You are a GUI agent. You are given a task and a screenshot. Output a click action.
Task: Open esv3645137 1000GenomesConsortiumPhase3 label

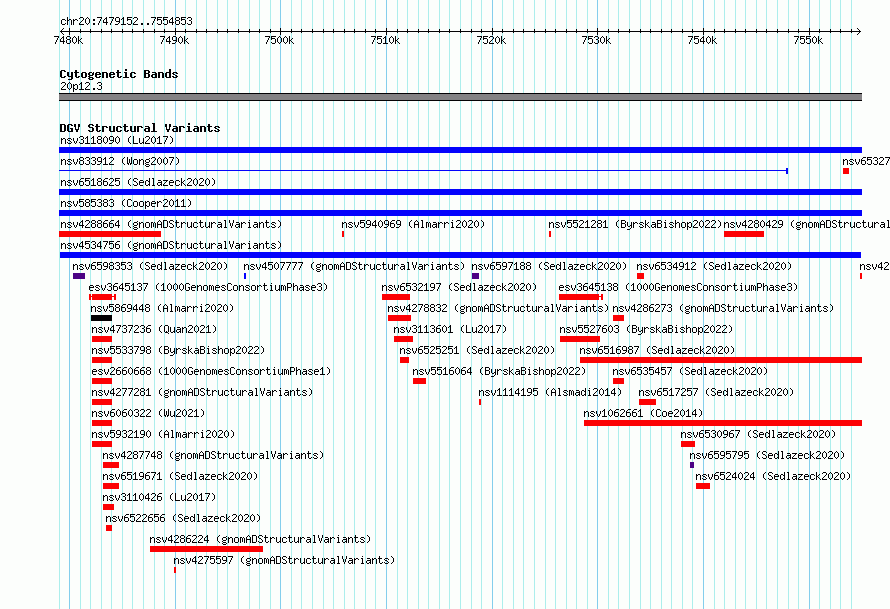[208, 287]
